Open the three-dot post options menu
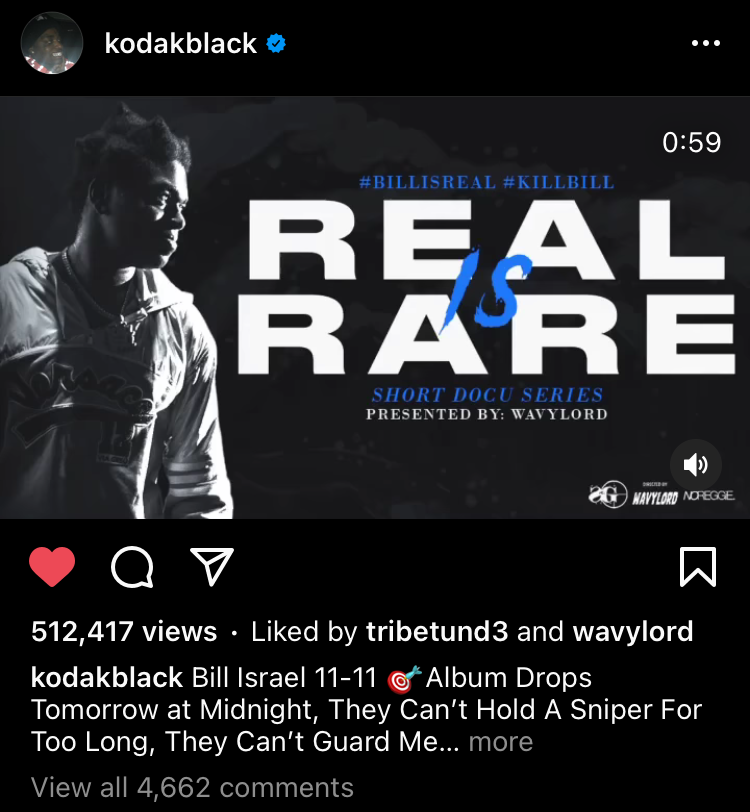 tap(706, 43)
